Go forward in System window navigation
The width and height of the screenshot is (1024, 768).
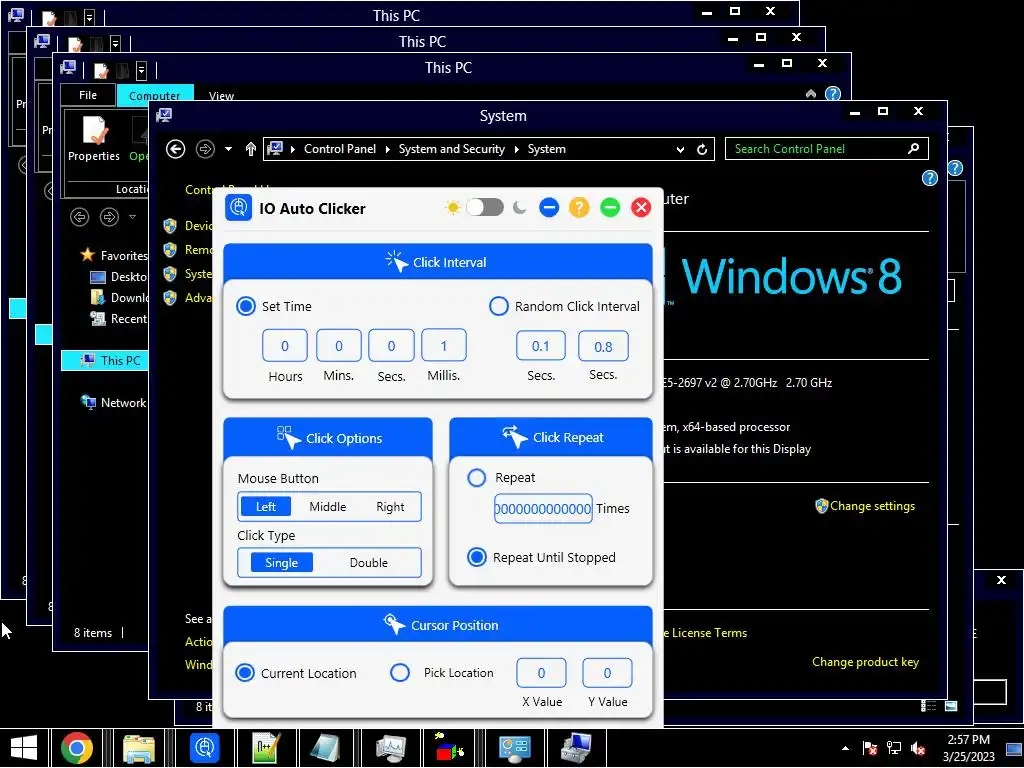(205, 149)
